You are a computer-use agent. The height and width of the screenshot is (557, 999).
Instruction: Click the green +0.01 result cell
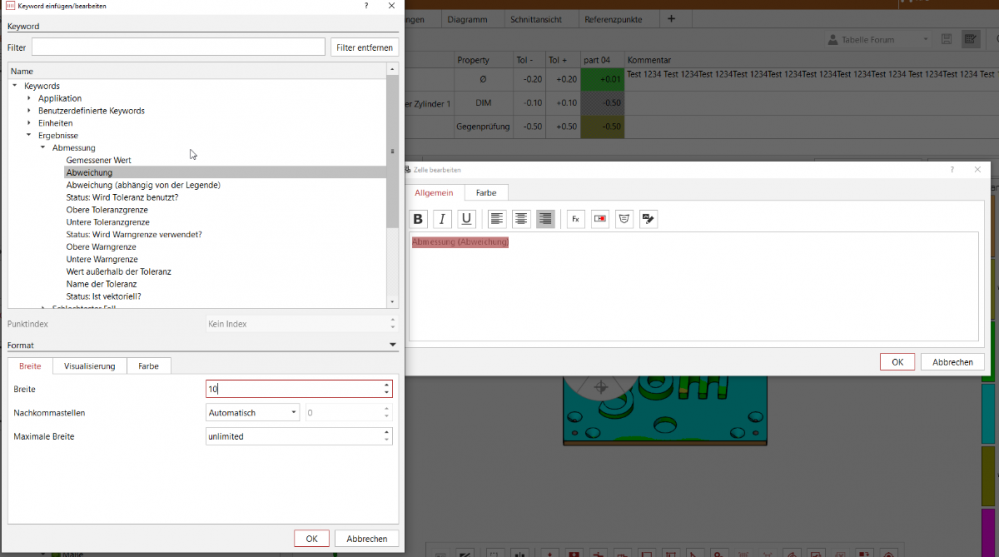603,79
